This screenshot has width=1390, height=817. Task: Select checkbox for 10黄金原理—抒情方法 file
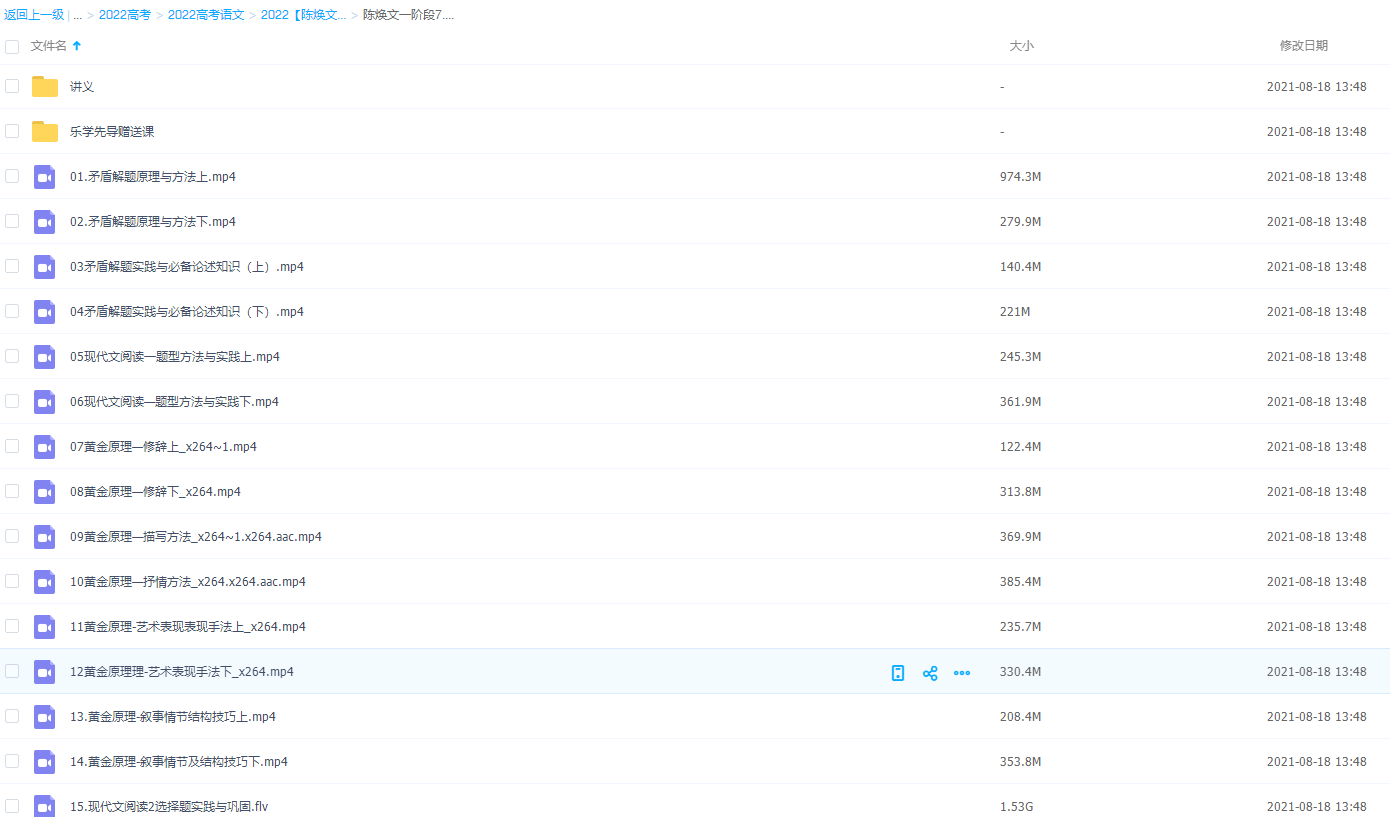pyautogui.click(x=12, y=581)
